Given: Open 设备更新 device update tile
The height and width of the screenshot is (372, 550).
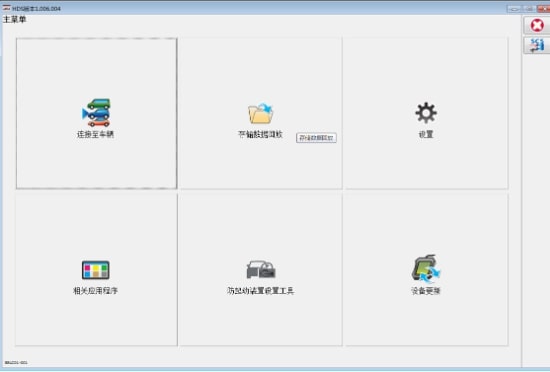Looking at the screenshot, I should tap(426, 269).
